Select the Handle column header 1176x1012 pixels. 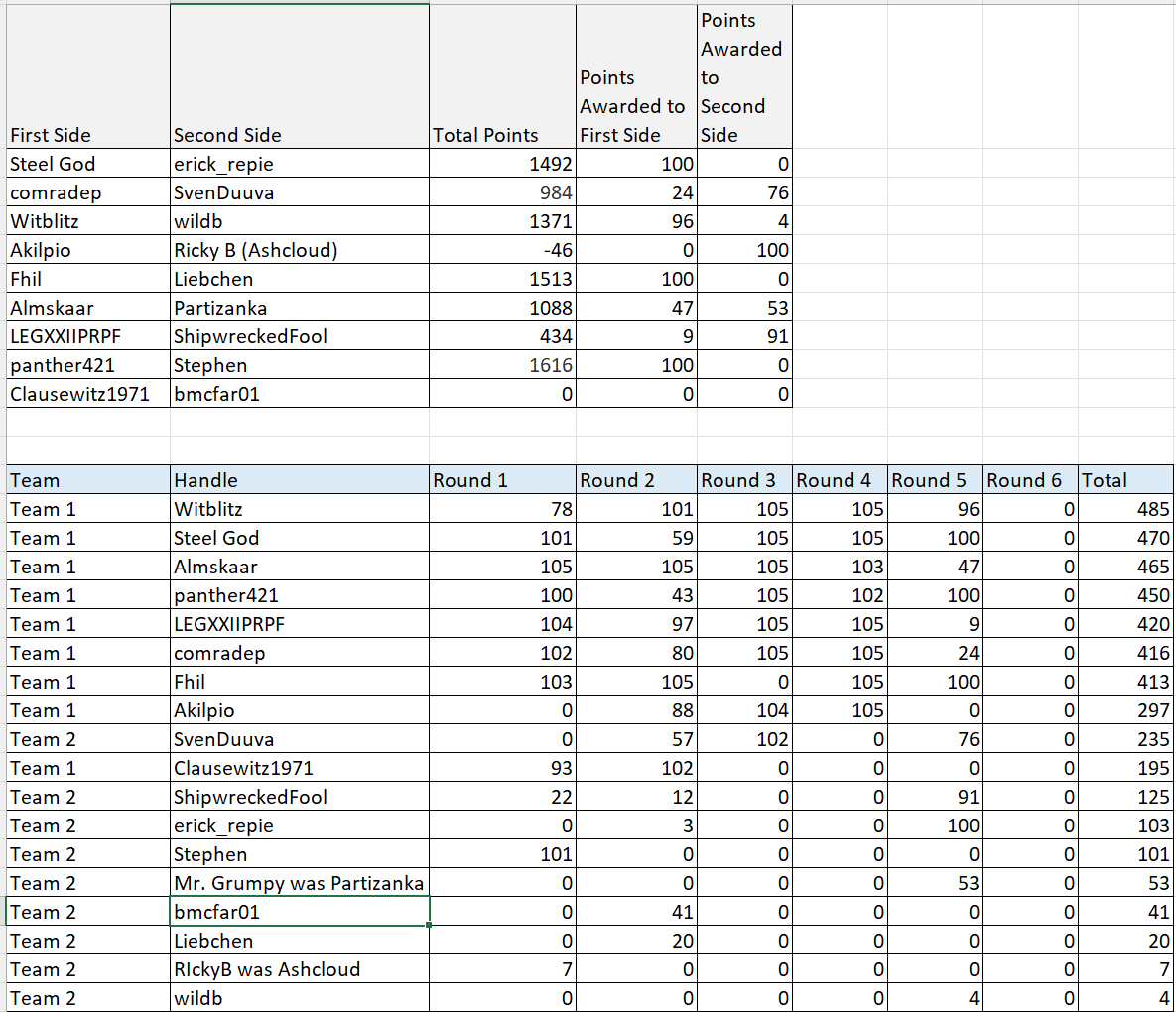pos(208,480)
